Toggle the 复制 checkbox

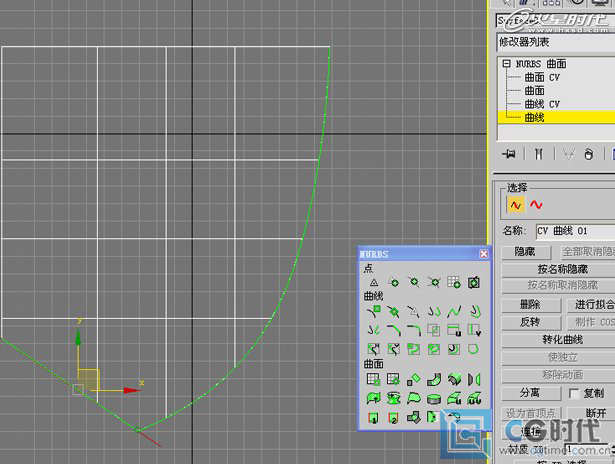(x=574, y=393)
